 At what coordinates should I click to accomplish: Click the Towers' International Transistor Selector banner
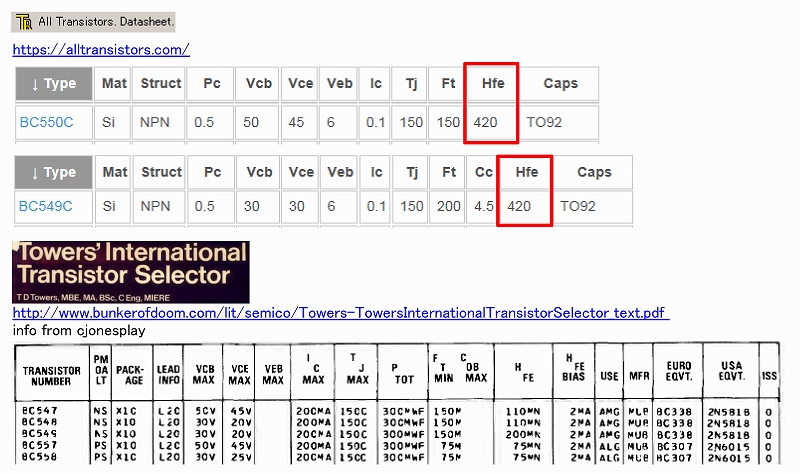[130, 271]
